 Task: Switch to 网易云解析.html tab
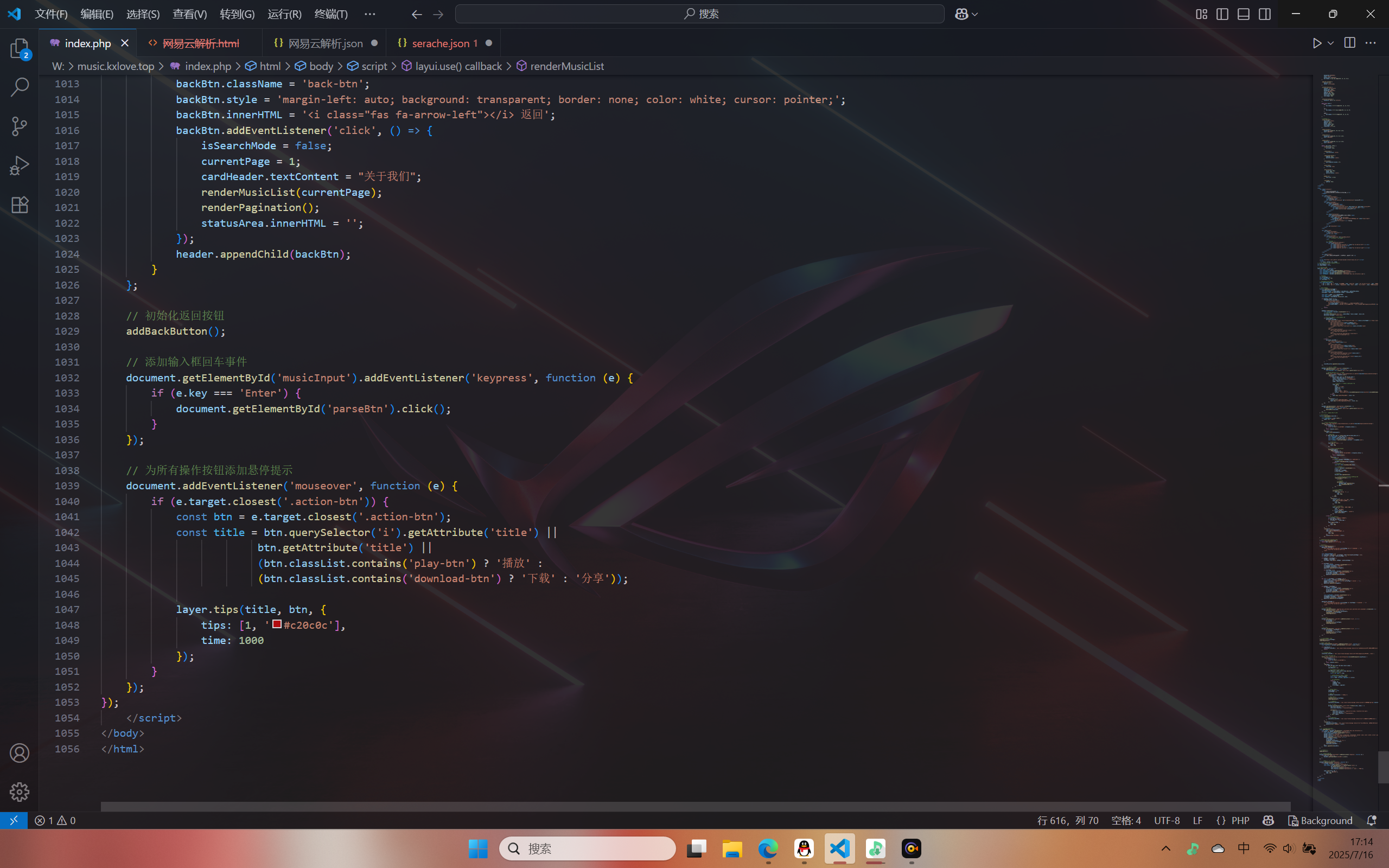point(200,43)
